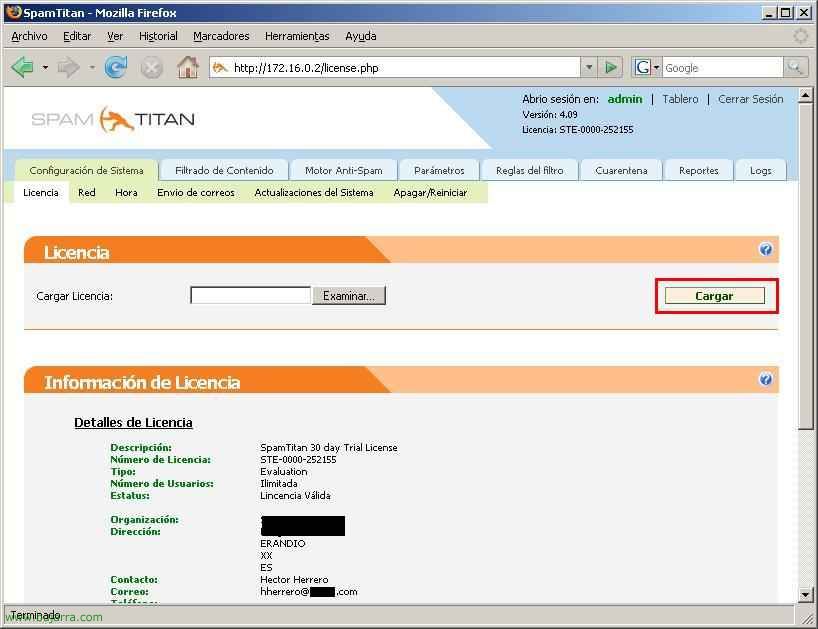Open the Forward button history dropdown

coord(92,68)
